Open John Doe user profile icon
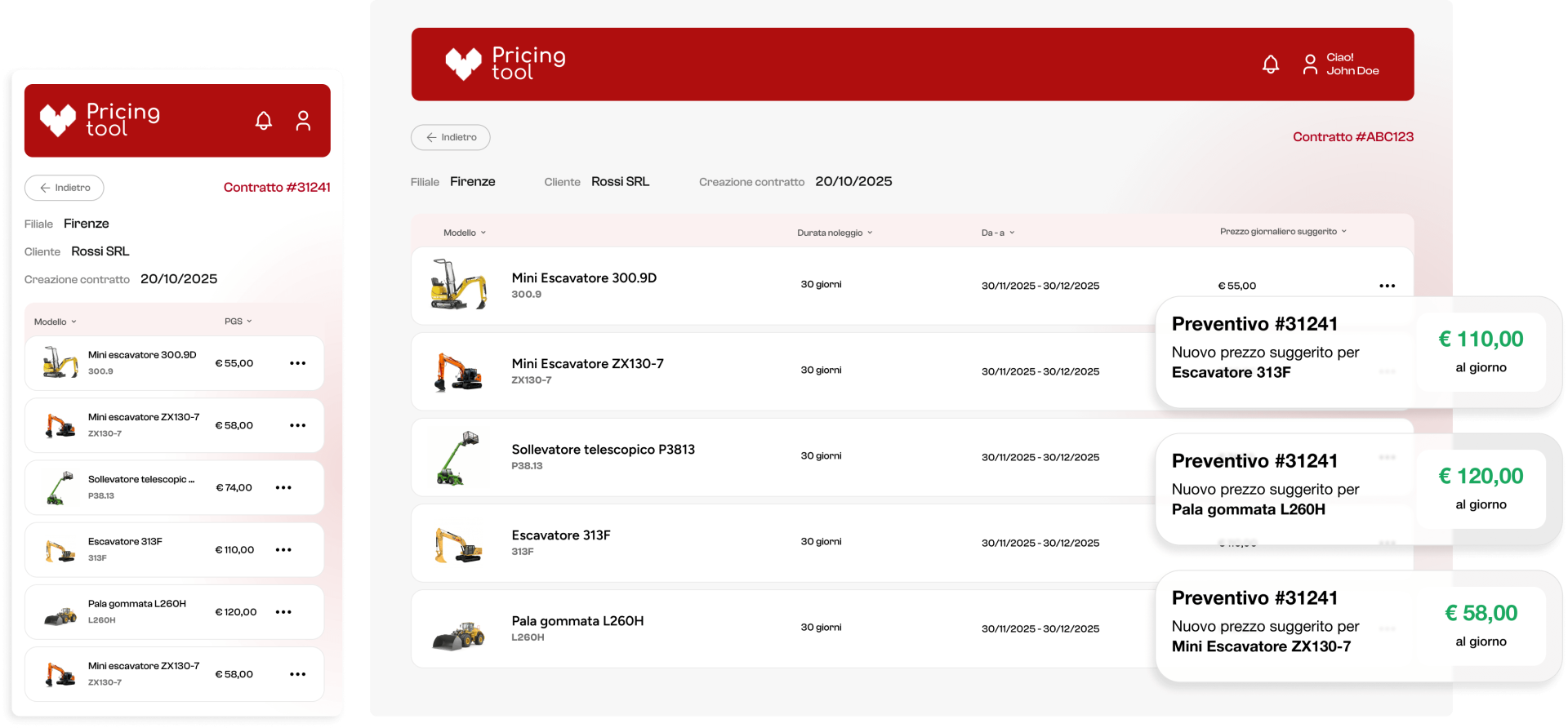The width and height of the screenshot is (1568, 728). 1310,64
